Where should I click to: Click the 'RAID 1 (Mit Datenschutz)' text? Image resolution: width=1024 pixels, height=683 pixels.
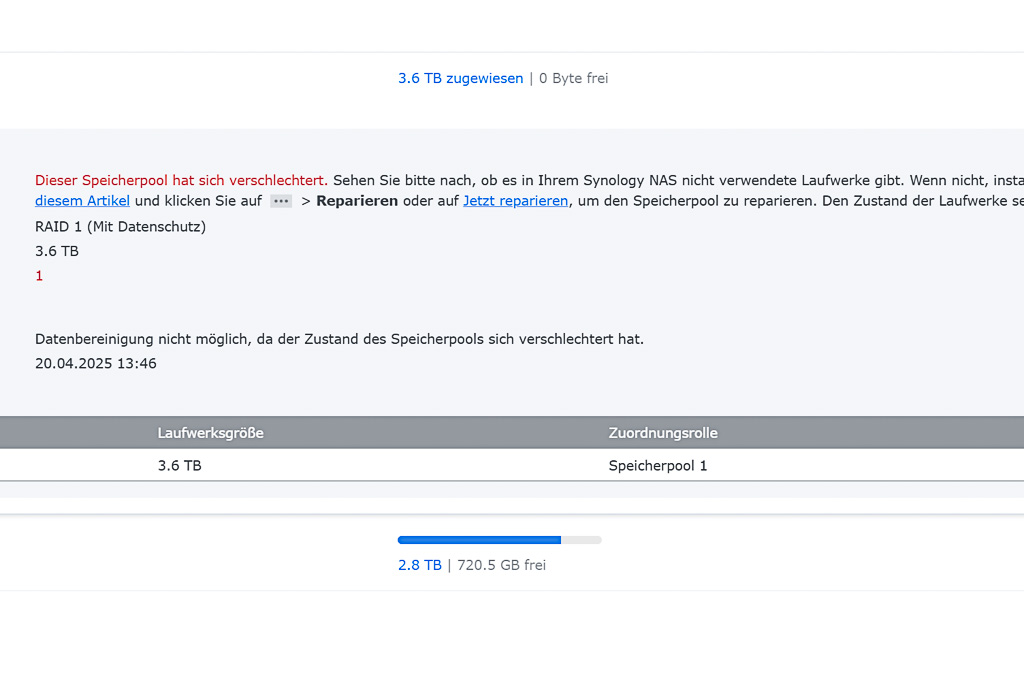pos(120,227)
